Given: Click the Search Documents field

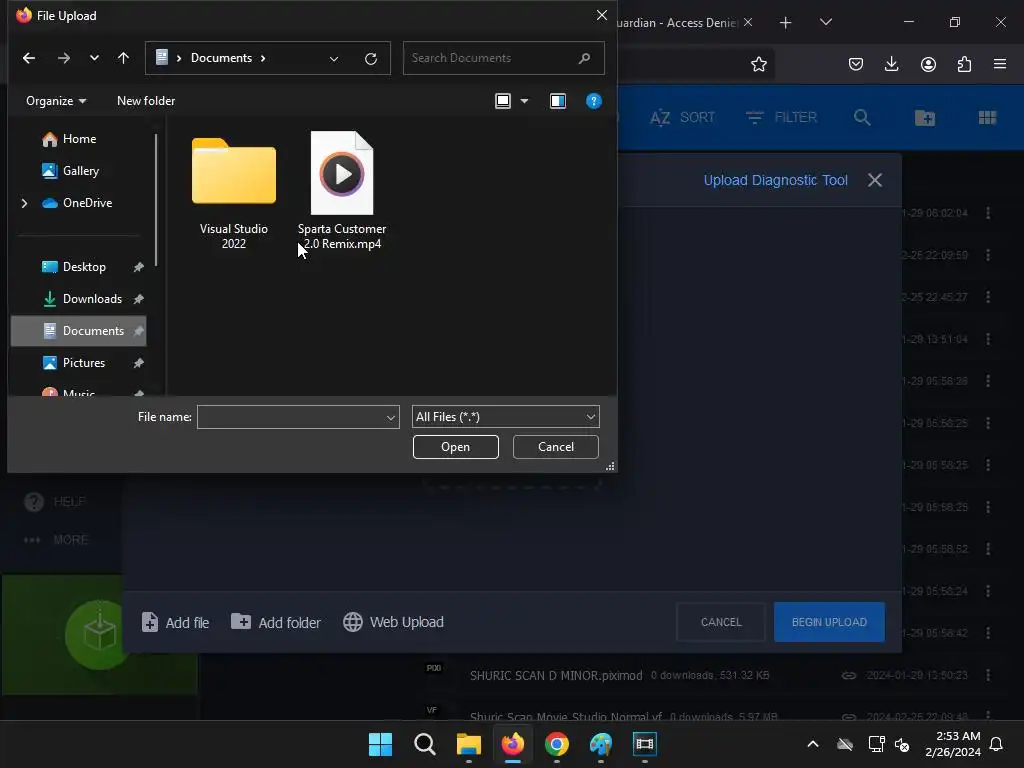Looking at the screenshot, I should [503, 58].
